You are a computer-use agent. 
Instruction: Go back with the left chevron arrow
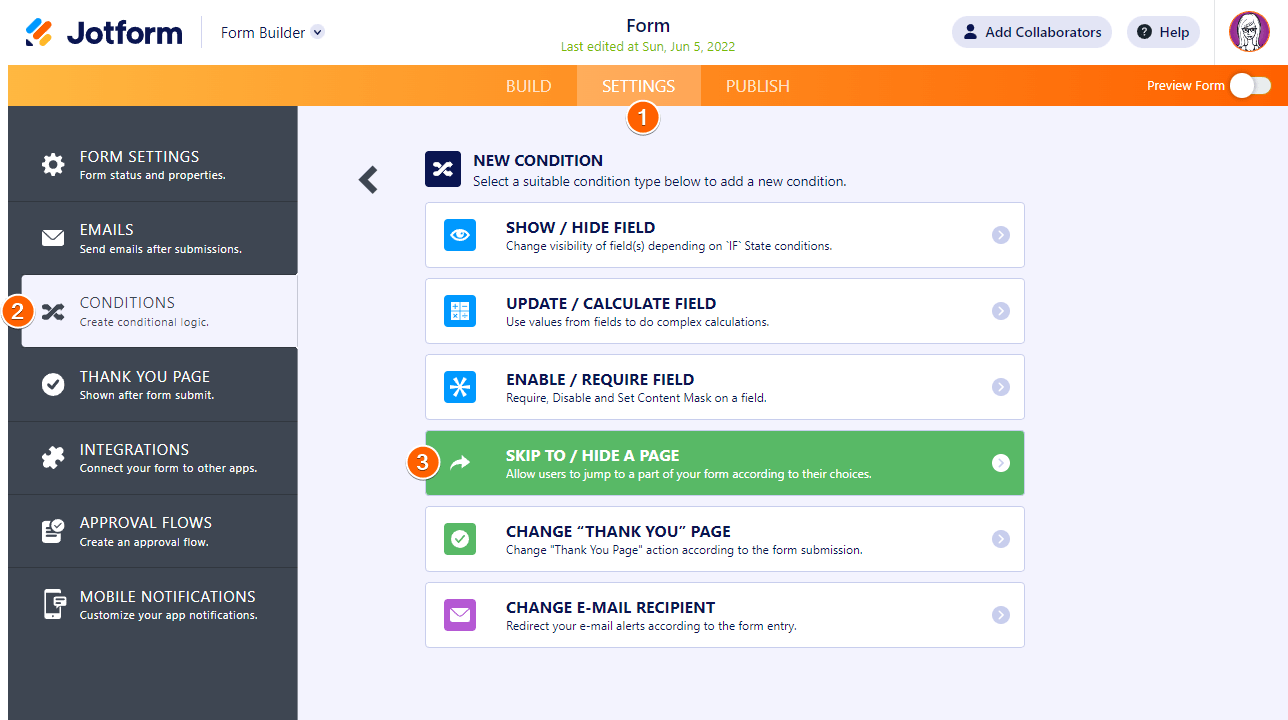(x=369, y=180)
